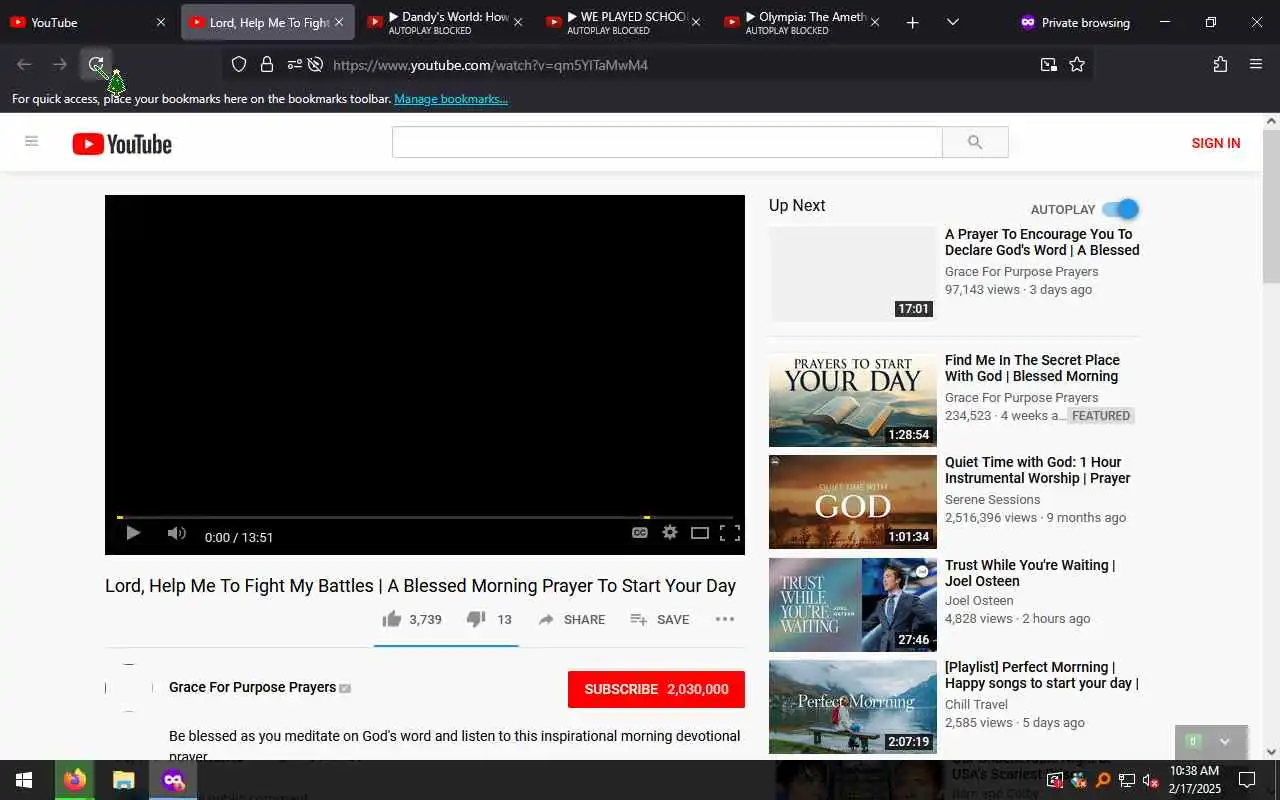Open Firefox from the taskbar
Viewport: 1280px width, 800px height.
click(x=75, y=780)
